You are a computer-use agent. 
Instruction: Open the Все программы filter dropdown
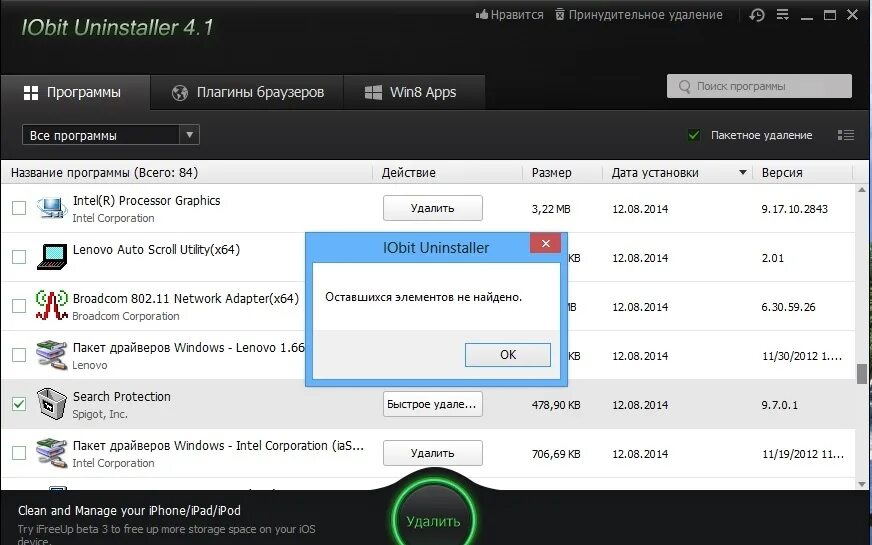(x=111, y=135)
